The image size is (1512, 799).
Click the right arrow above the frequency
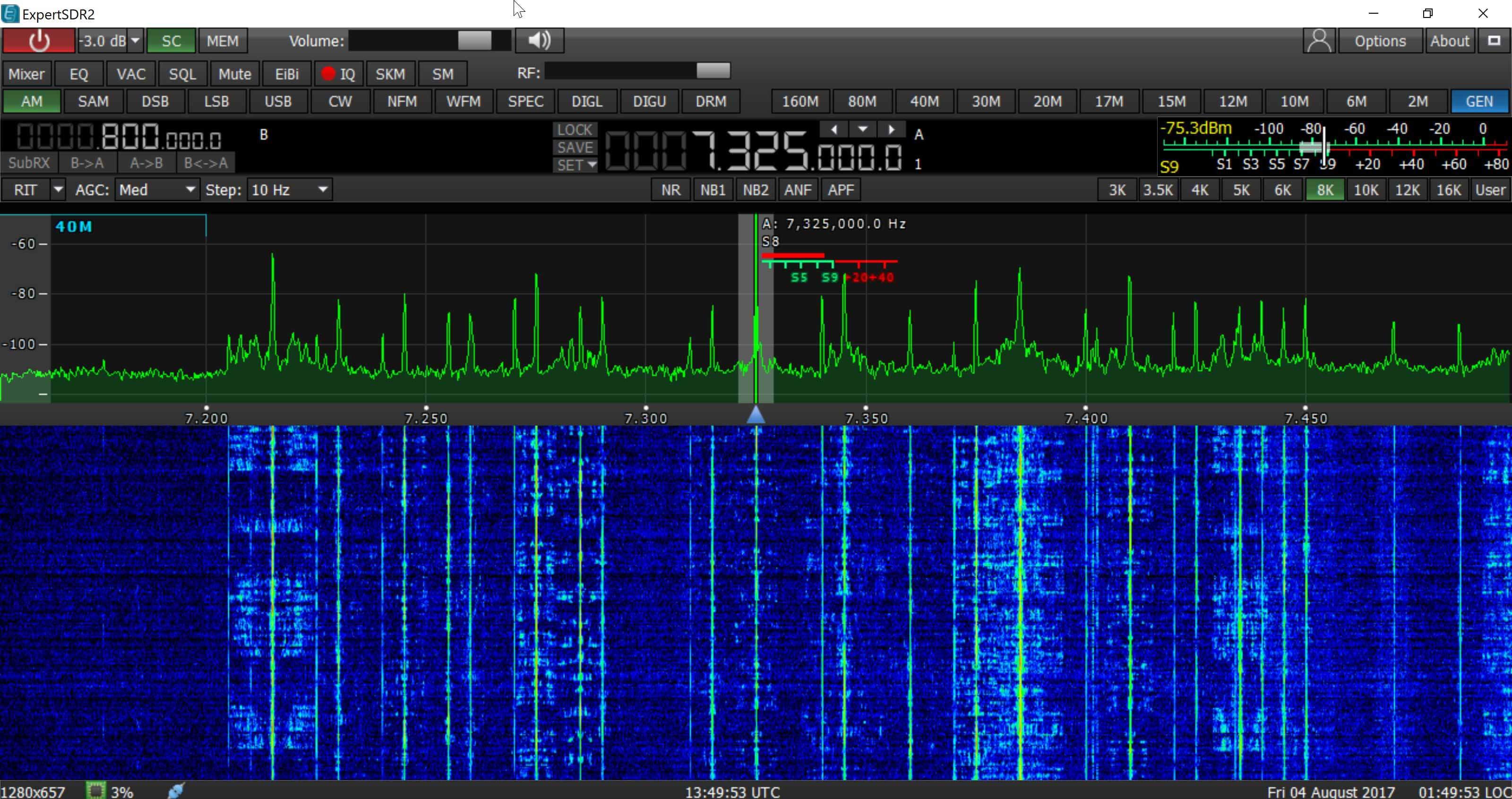click(x=891, y=129)
